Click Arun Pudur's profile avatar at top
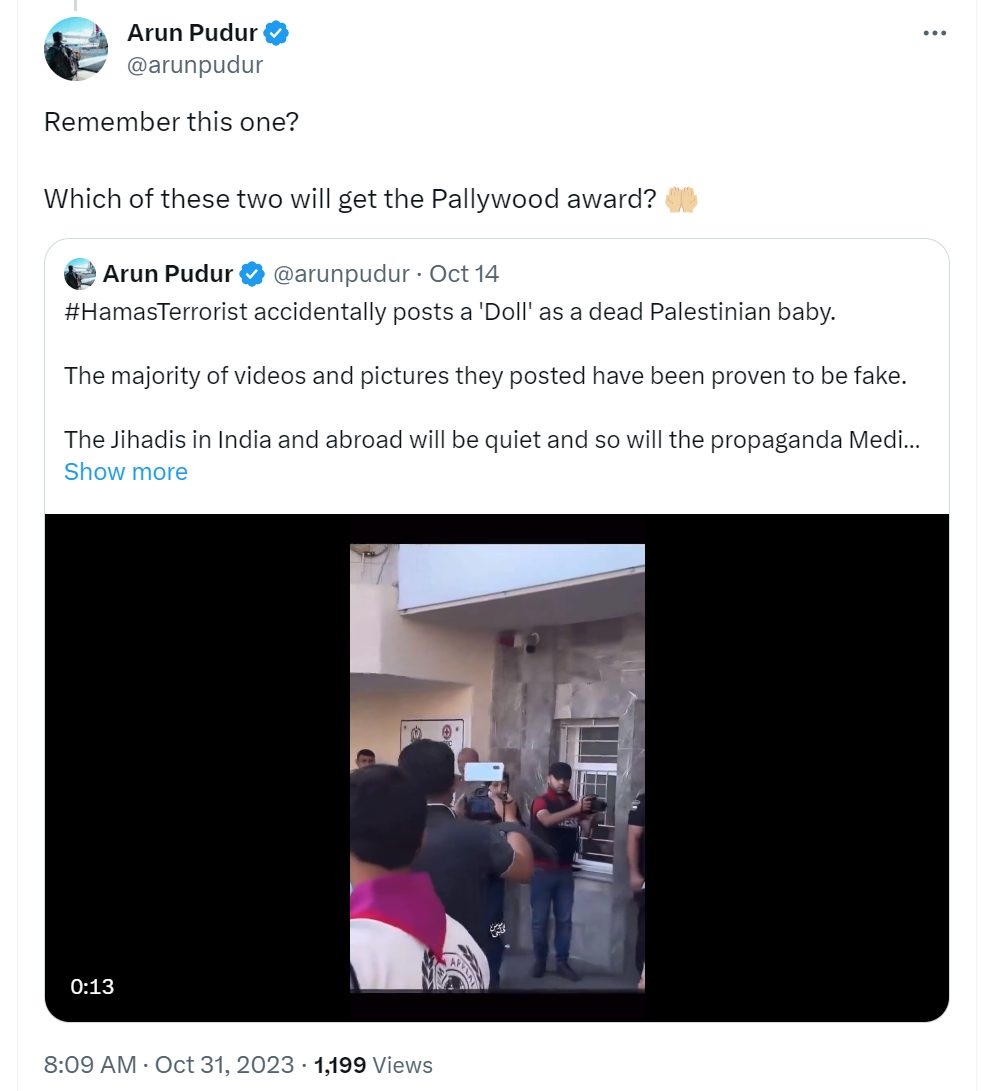Screen dimensions: 981x1091 76,49
